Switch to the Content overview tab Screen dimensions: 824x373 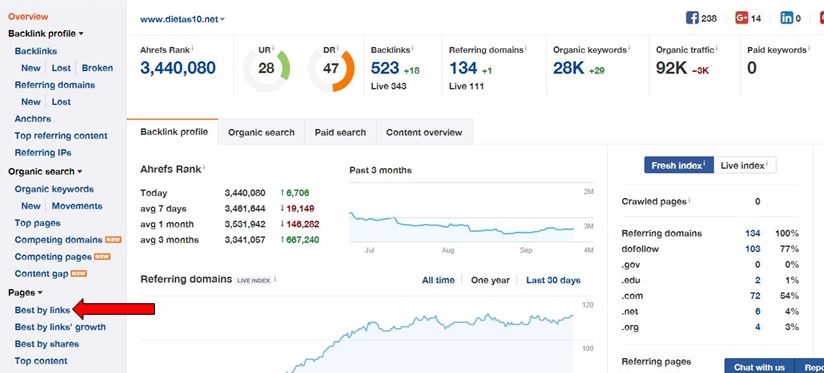[x=424, y=132]
